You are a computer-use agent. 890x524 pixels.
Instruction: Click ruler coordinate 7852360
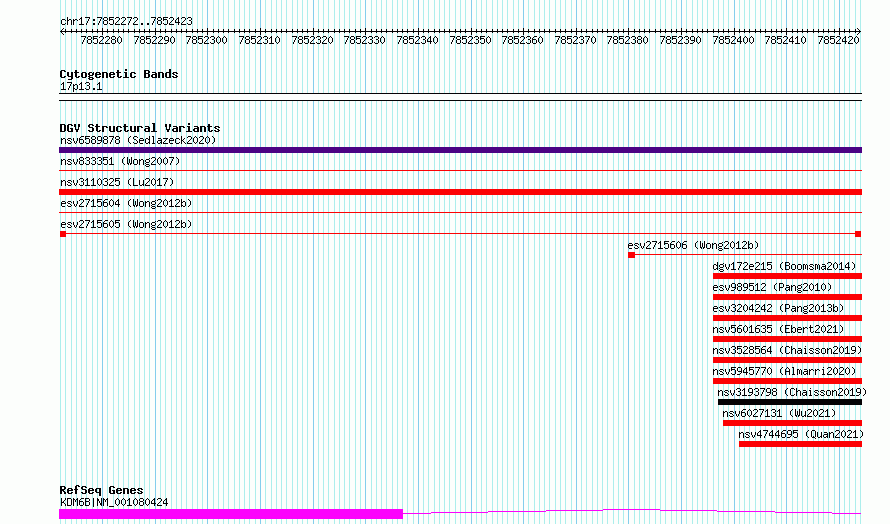522,40
